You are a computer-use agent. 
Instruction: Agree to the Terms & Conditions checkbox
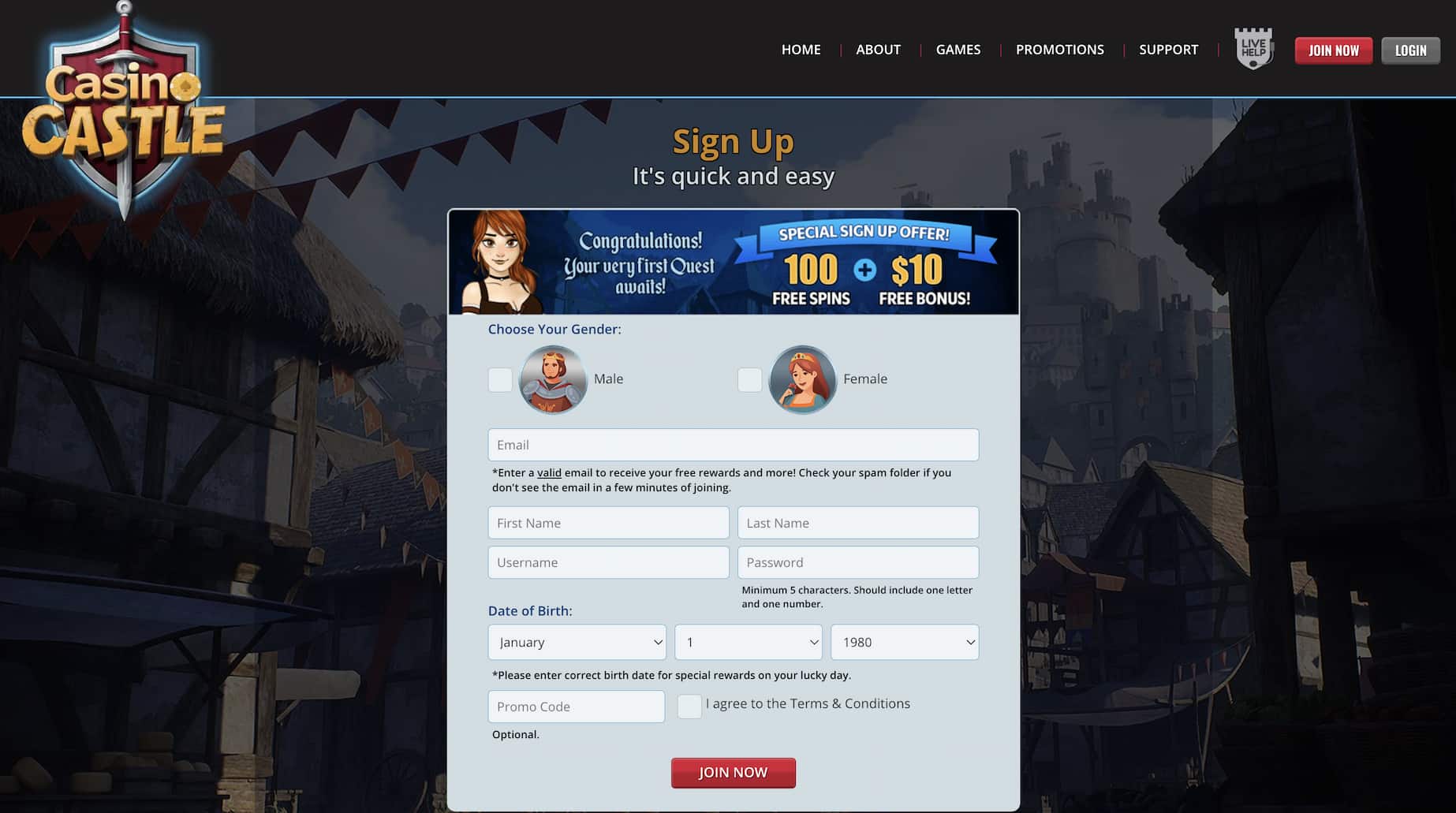coord(689,707)
